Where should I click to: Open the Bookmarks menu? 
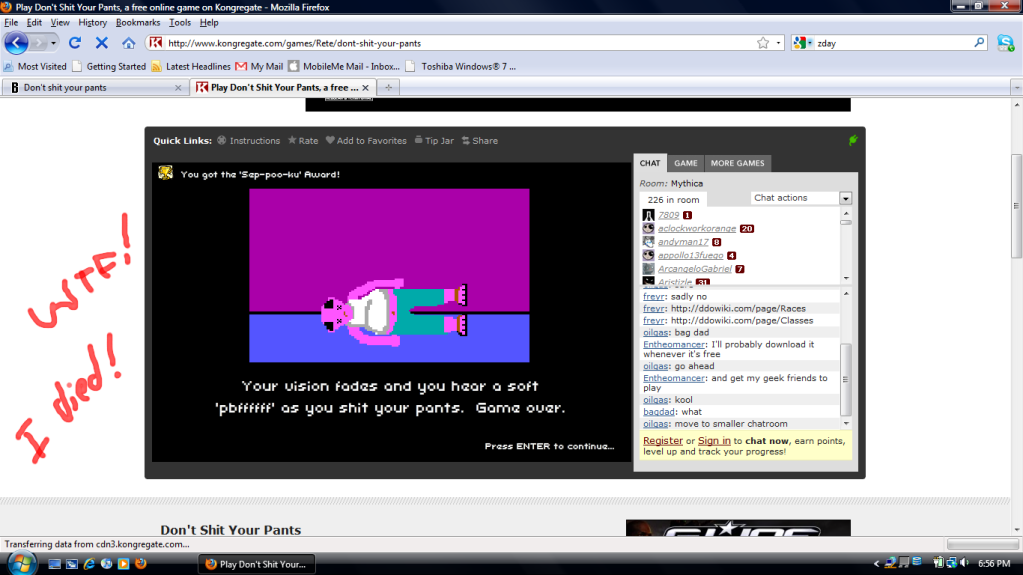click(138, 22)
